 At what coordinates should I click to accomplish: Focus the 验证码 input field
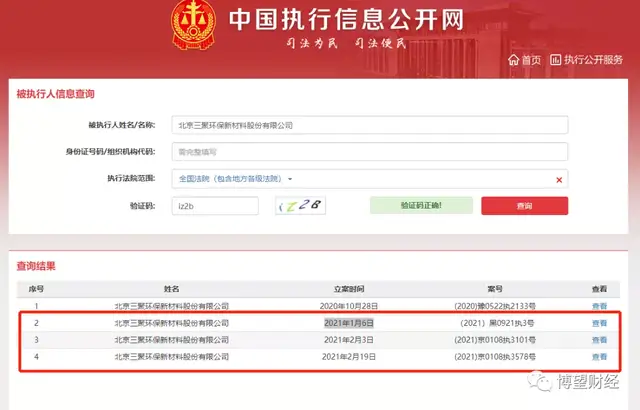[215, 206]
